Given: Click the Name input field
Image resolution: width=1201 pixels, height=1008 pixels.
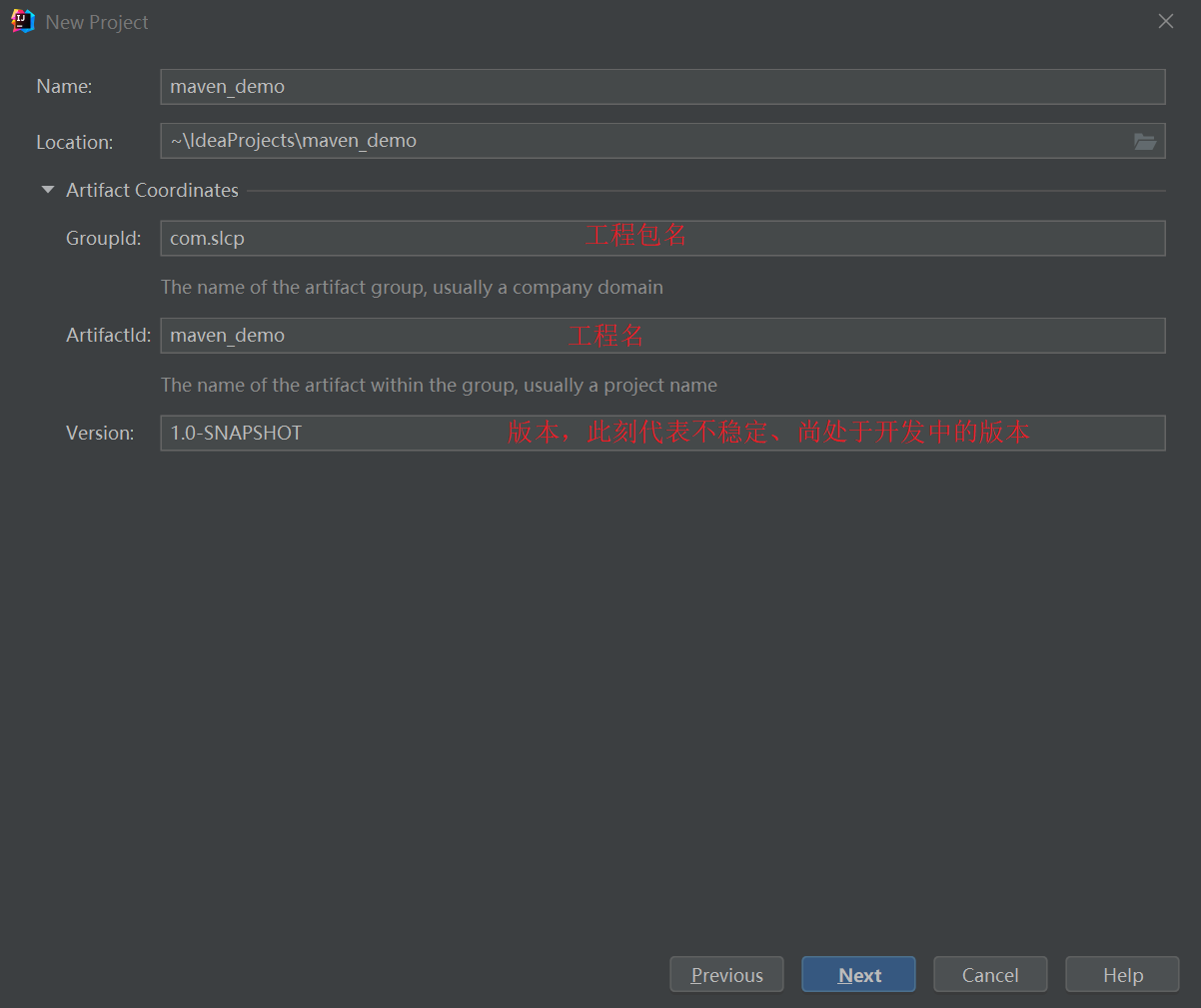Looking at the screenshot, I should tap(662, 87).
